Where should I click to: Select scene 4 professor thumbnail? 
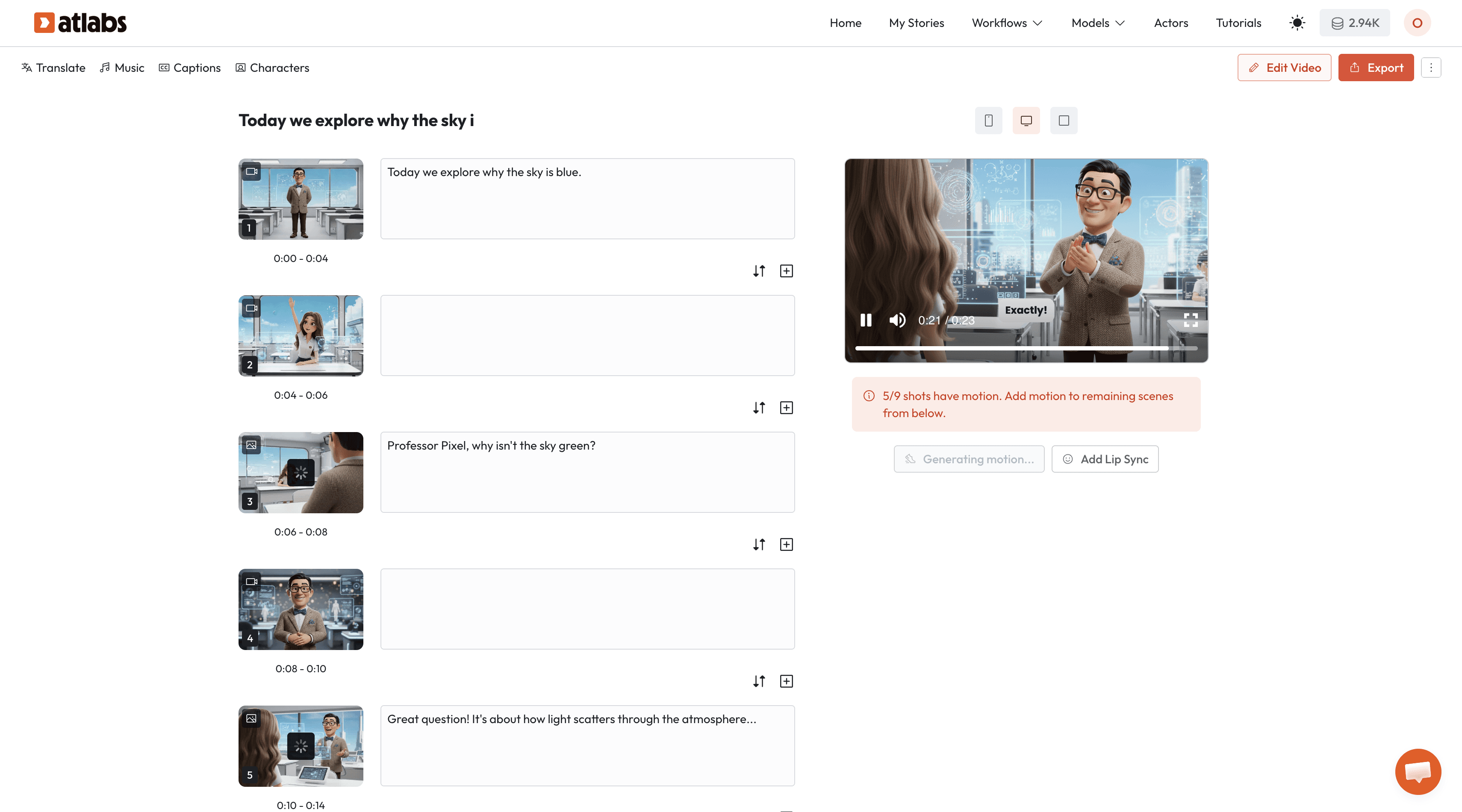301,609
